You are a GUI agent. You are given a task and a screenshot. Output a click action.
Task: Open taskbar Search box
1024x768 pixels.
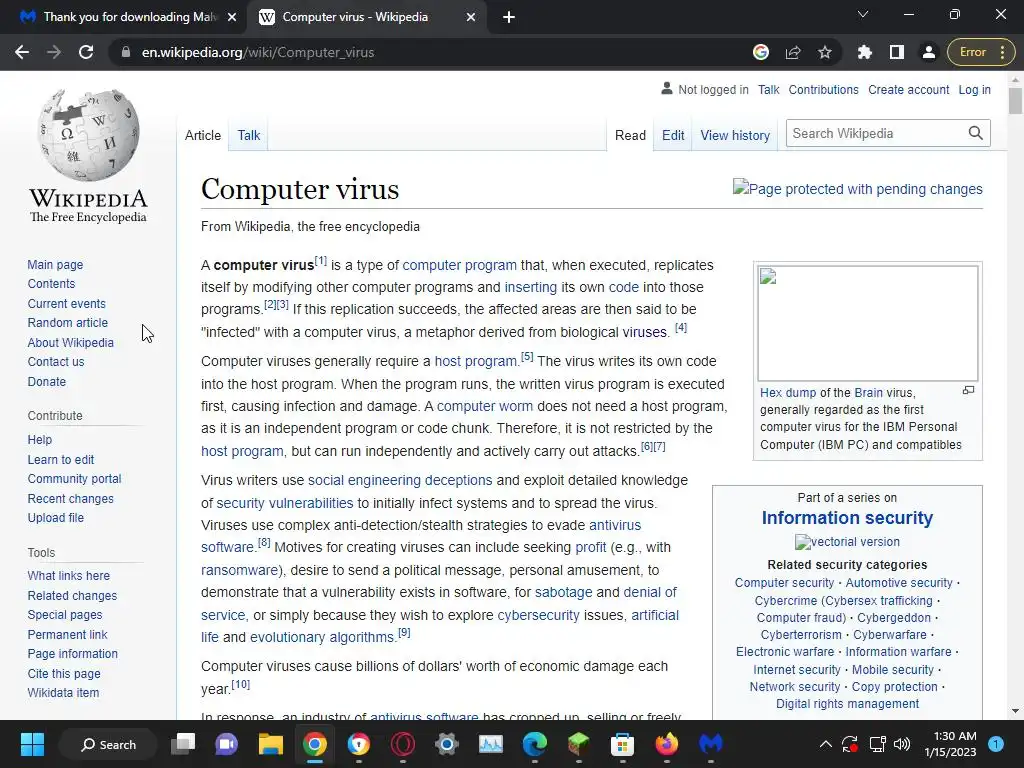tap(108, 744)
